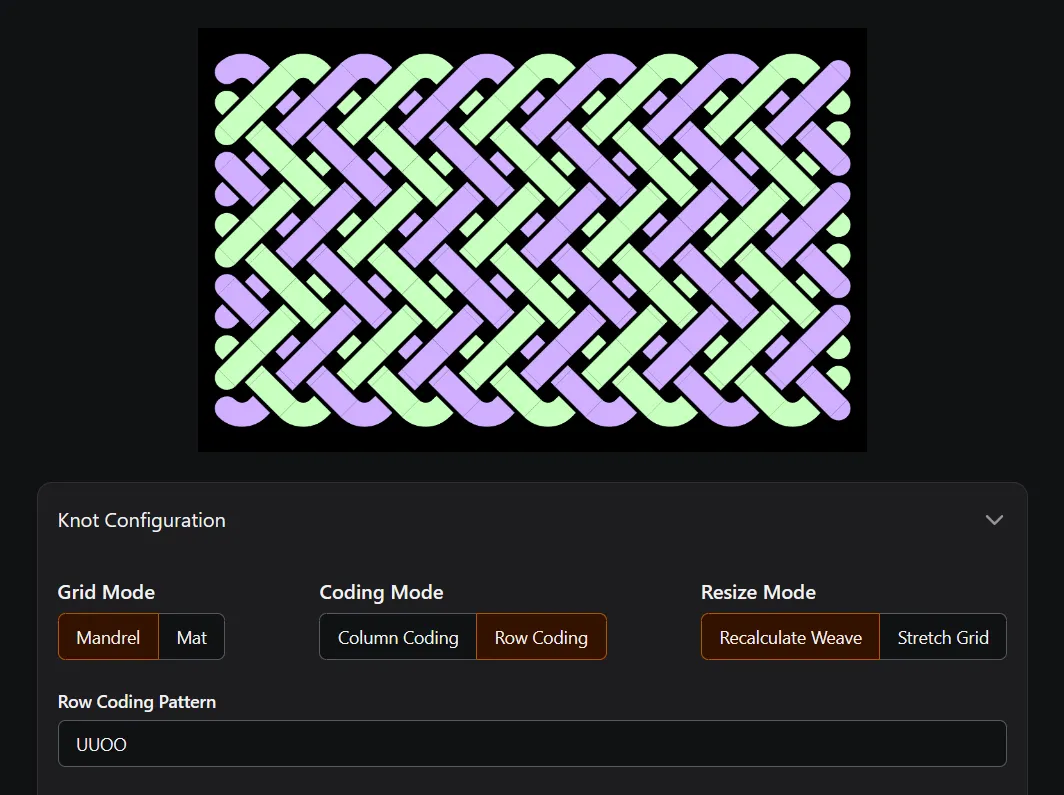Click the Coding Mode heading

(x=381, y=592)
